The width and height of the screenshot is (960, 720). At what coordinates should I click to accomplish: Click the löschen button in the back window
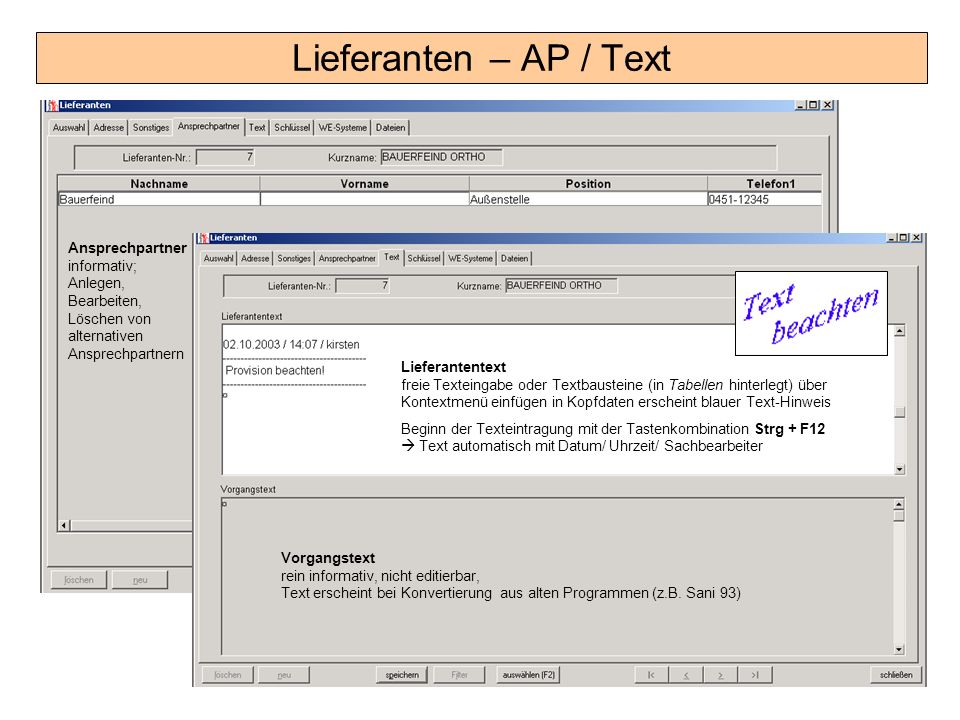[x=78, y=580]
